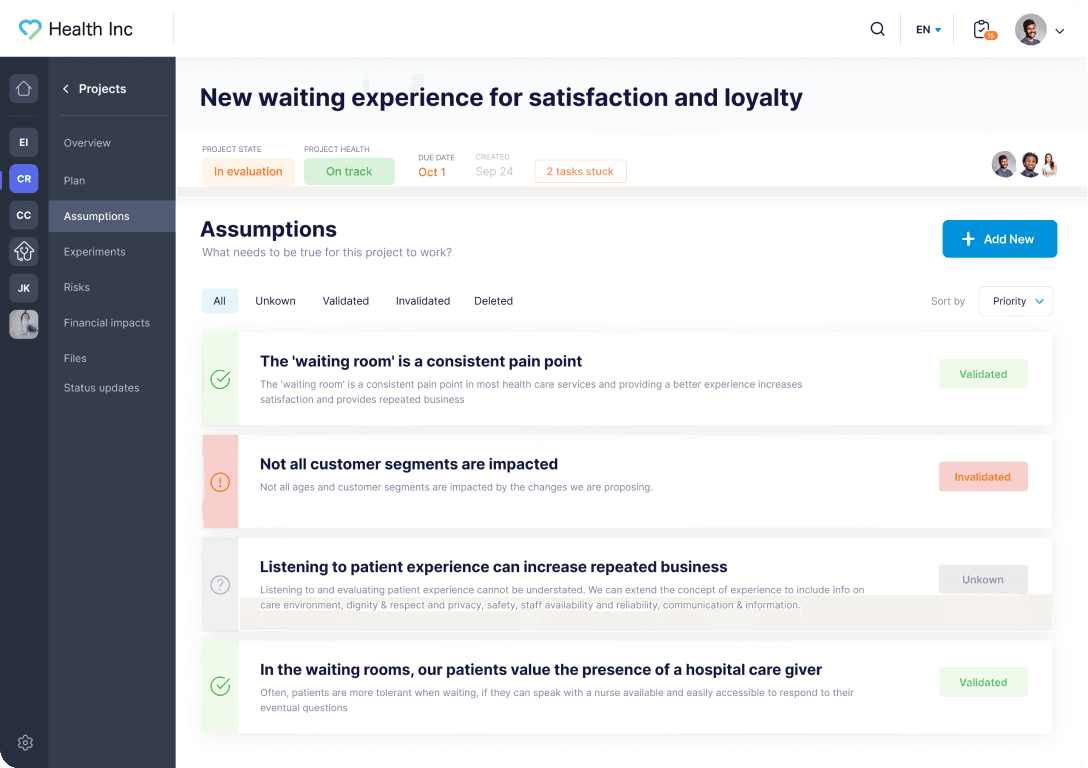Open Experiments in the project sidebar
The image size is (1088, 768).
pyautogui.click(x=95, y=252)
